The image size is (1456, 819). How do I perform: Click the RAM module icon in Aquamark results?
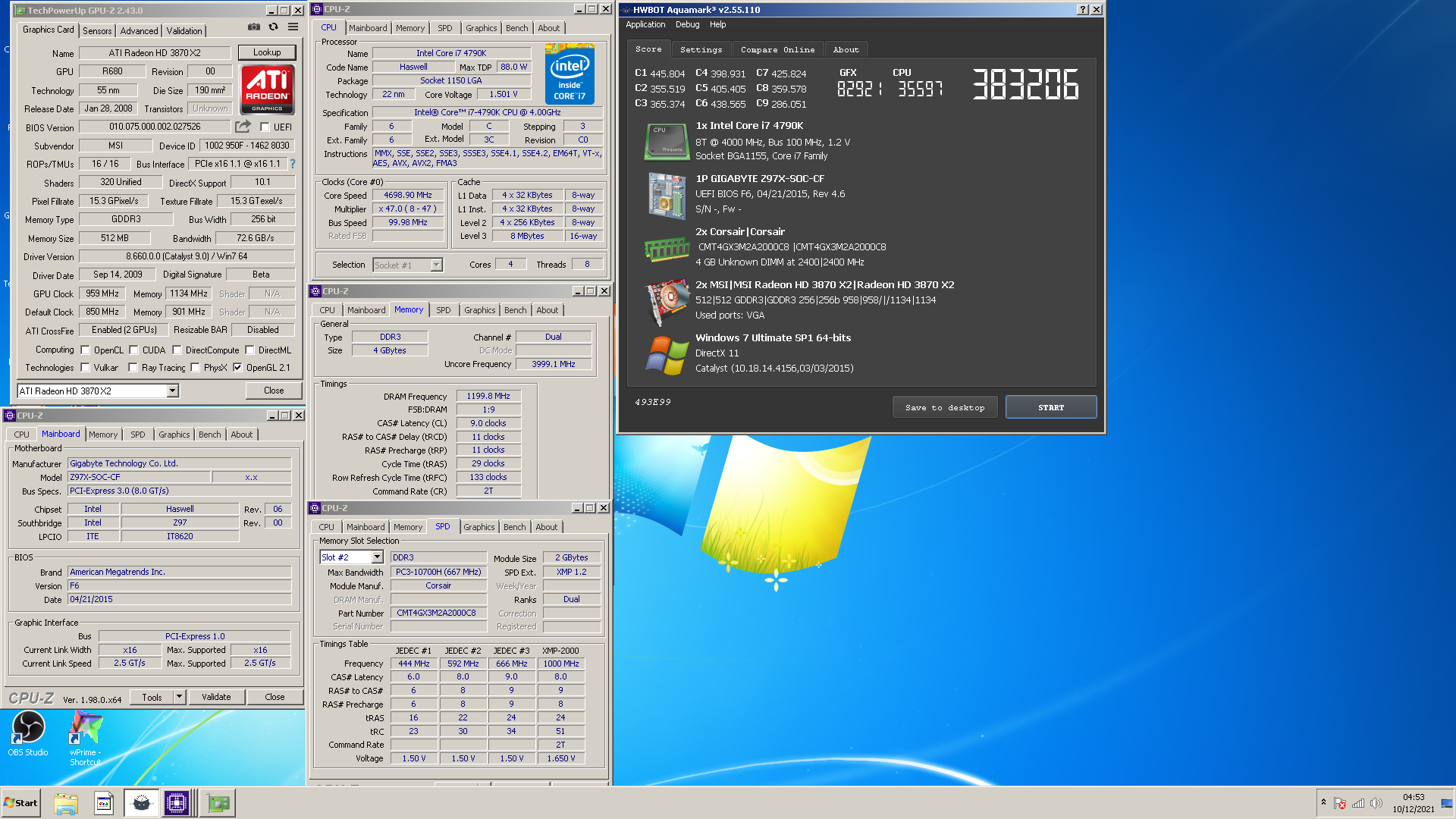click(666, 249)
